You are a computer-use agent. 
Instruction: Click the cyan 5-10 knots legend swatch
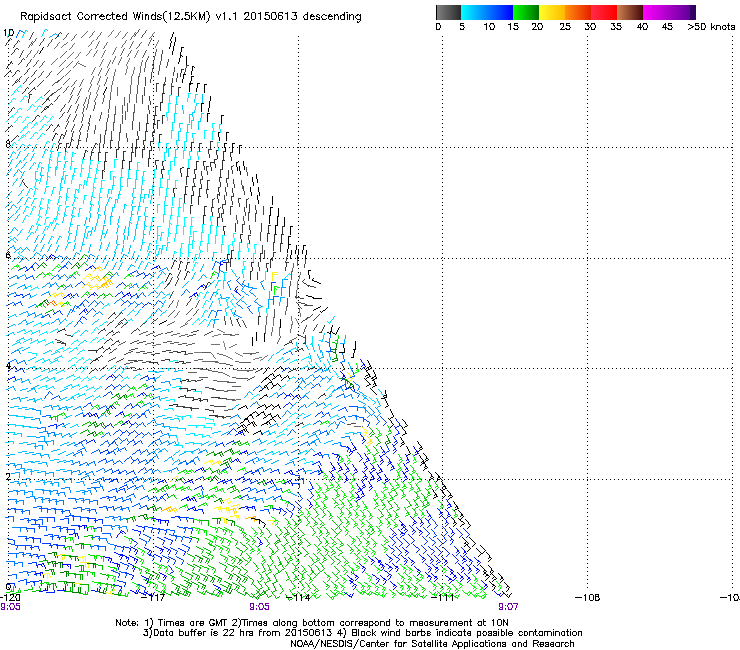coord(473,12)
